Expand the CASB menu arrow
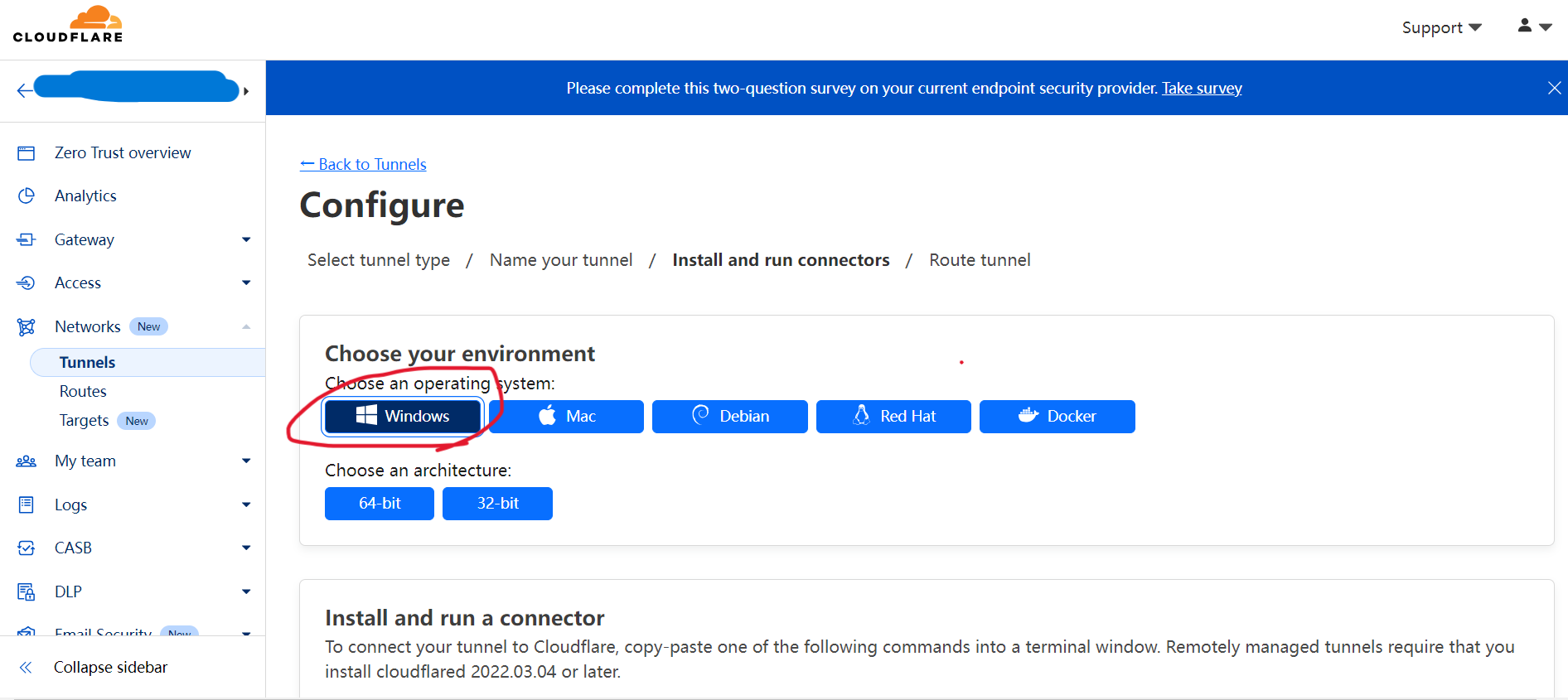This screenshot has height=700, width=1568. [x=246, y=548]
